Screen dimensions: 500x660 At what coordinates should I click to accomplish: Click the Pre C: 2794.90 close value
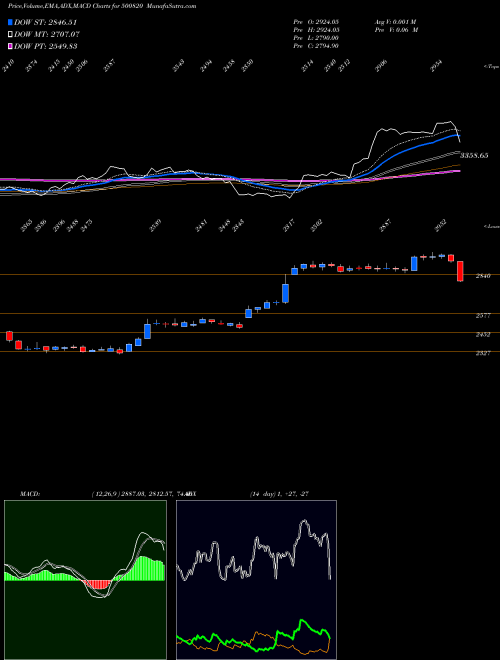316,46
